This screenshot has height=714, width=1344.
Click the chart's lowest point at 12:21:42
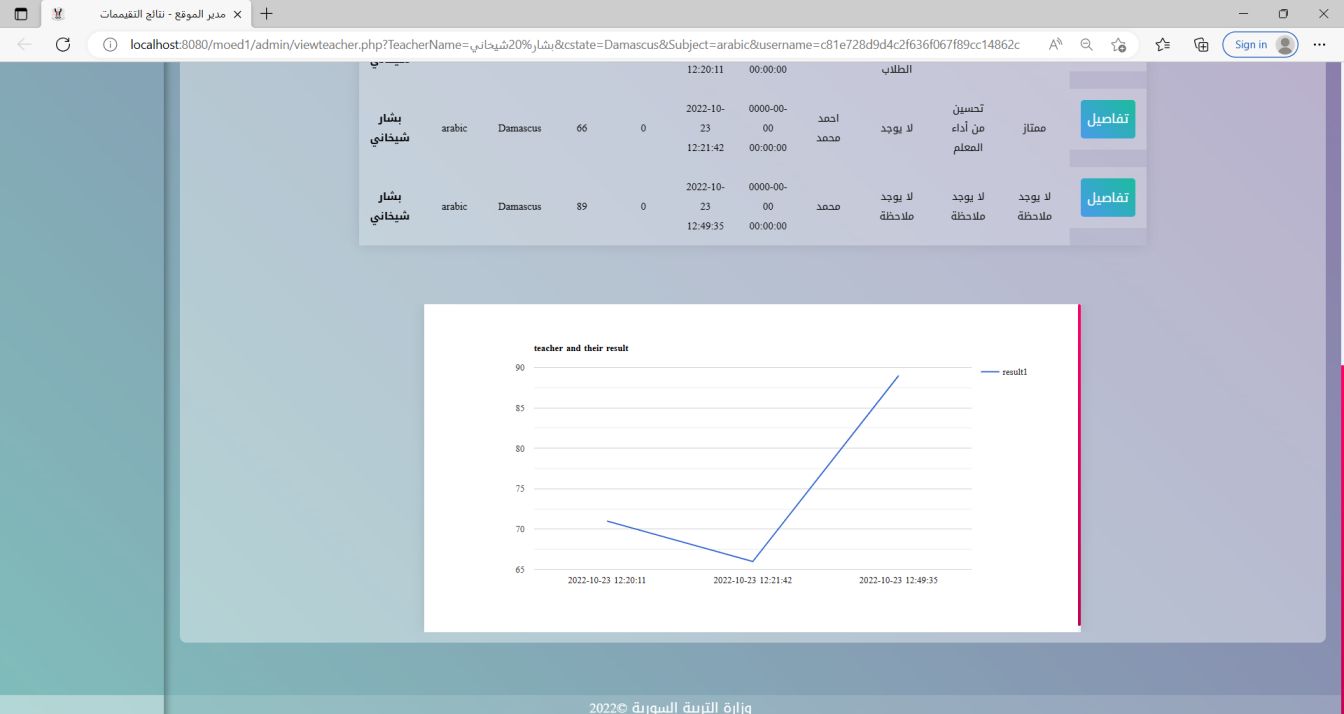coord(753,561)
